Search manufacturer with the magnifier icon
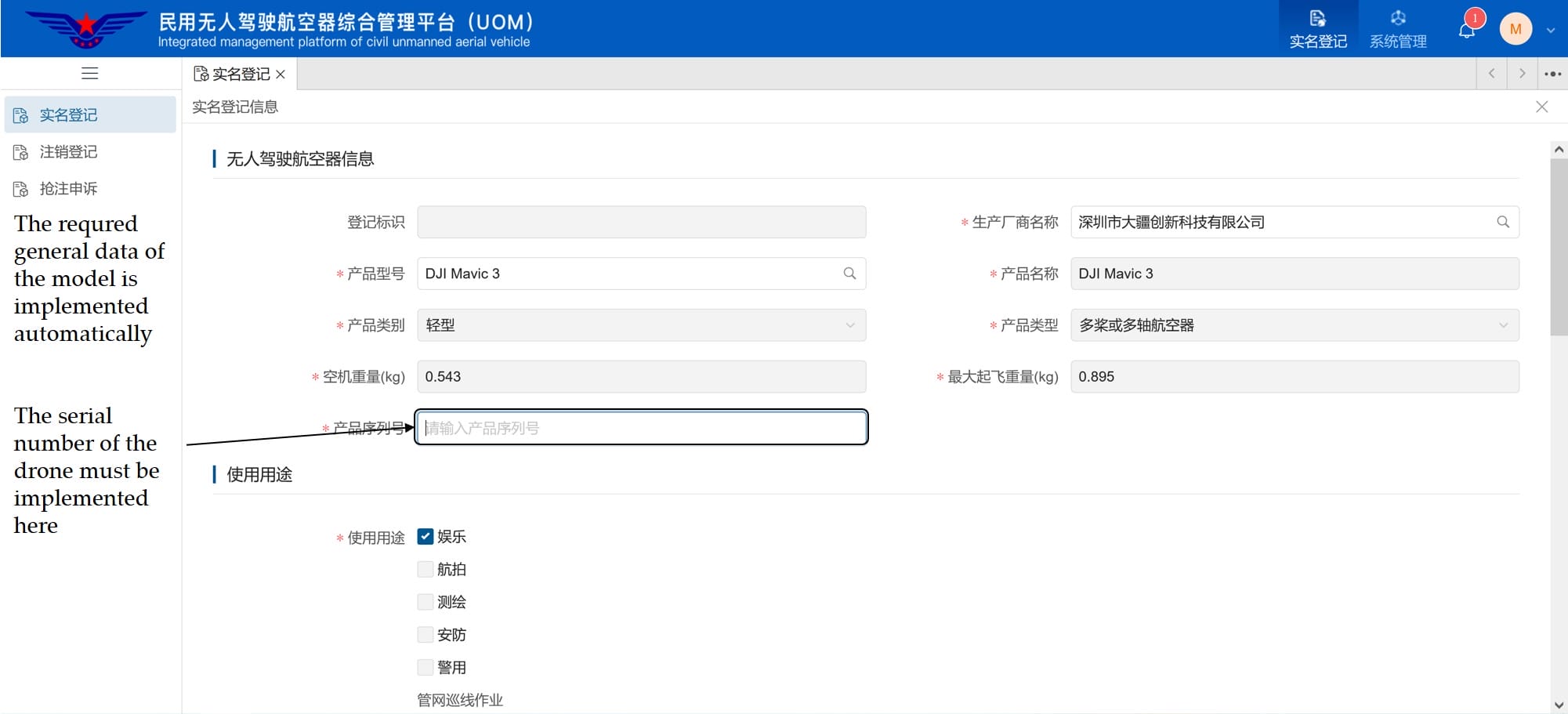 pos(1503,222)
